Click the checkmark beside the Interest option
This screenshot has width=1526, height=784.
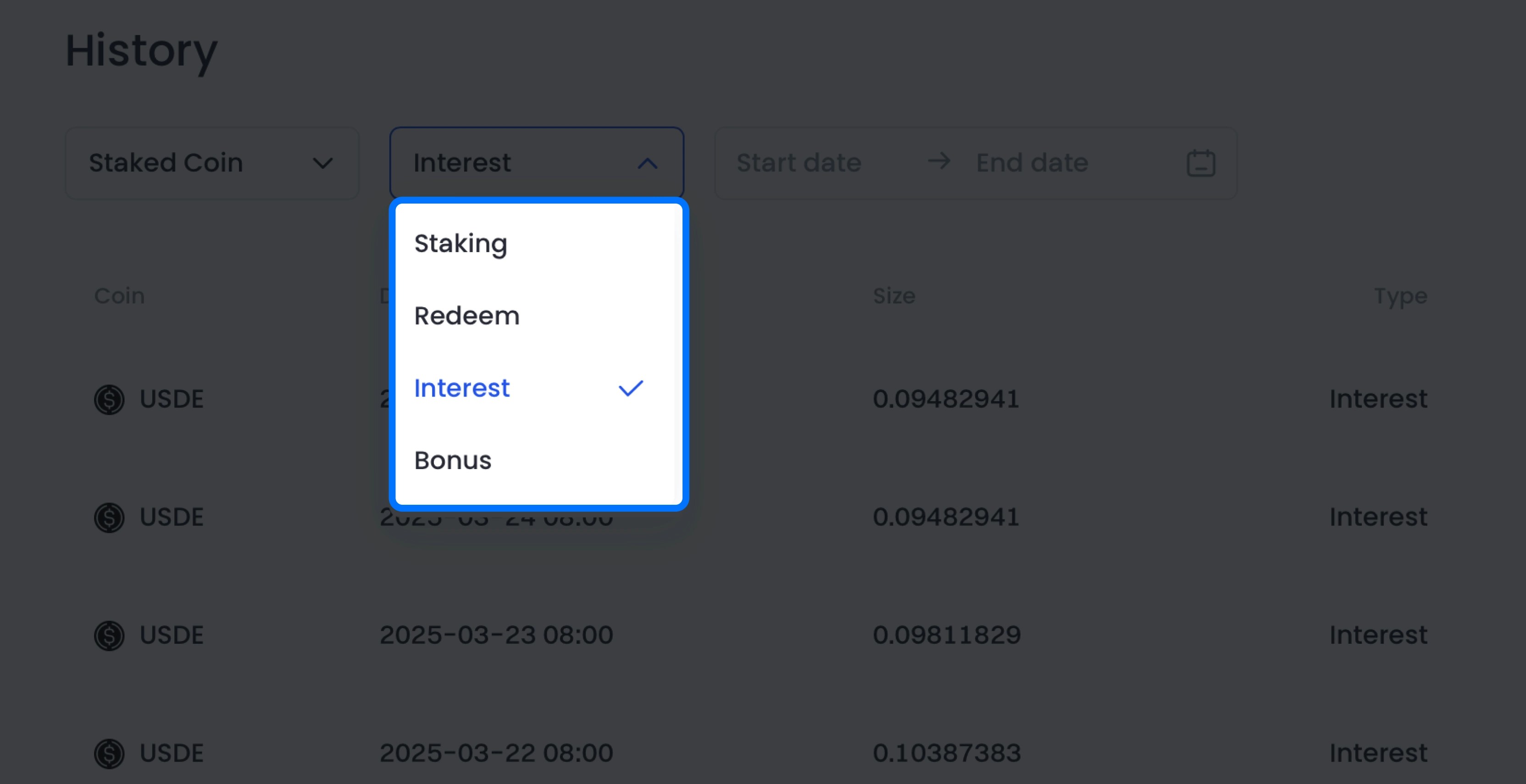(x=630, y=388)
